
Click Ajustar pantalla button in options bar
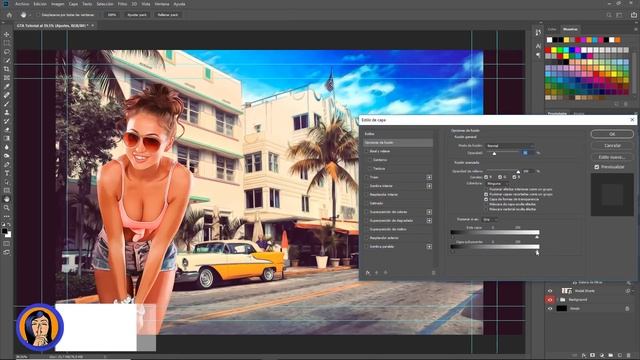(x=137, y=15)
